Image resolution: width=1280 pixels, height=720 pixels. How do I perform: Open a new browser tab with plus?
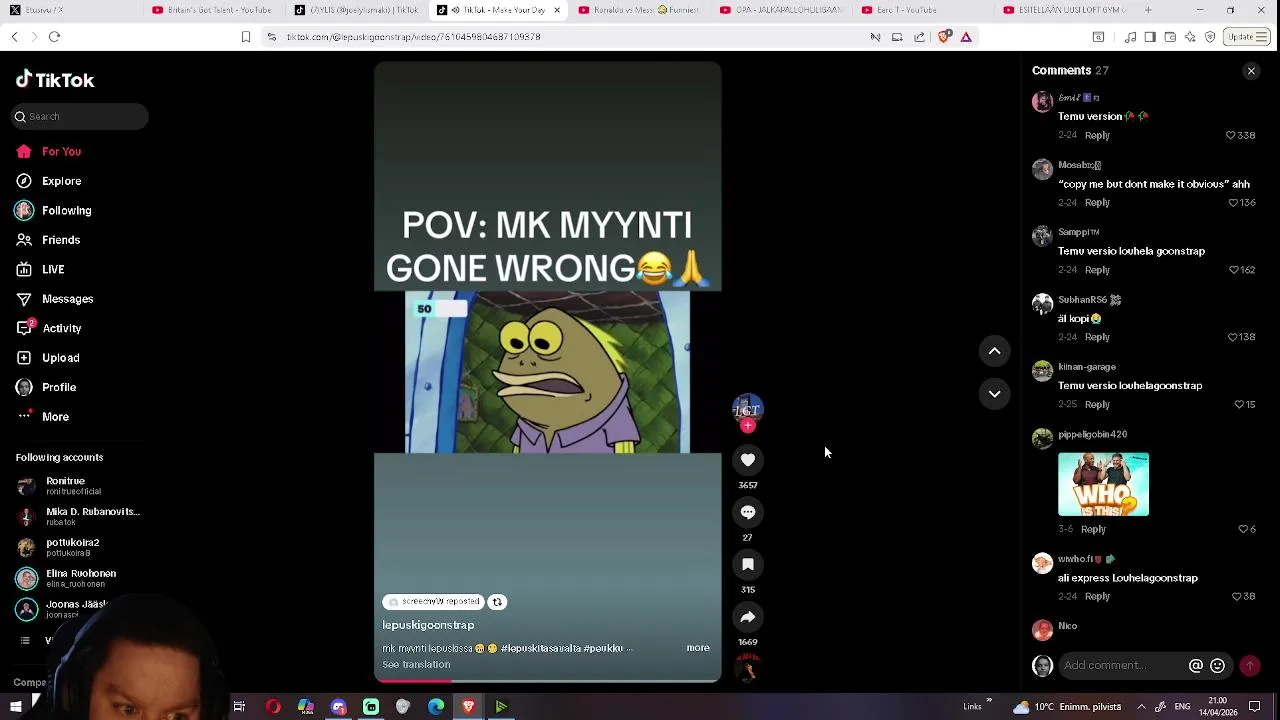click(x=1148, y=10)
